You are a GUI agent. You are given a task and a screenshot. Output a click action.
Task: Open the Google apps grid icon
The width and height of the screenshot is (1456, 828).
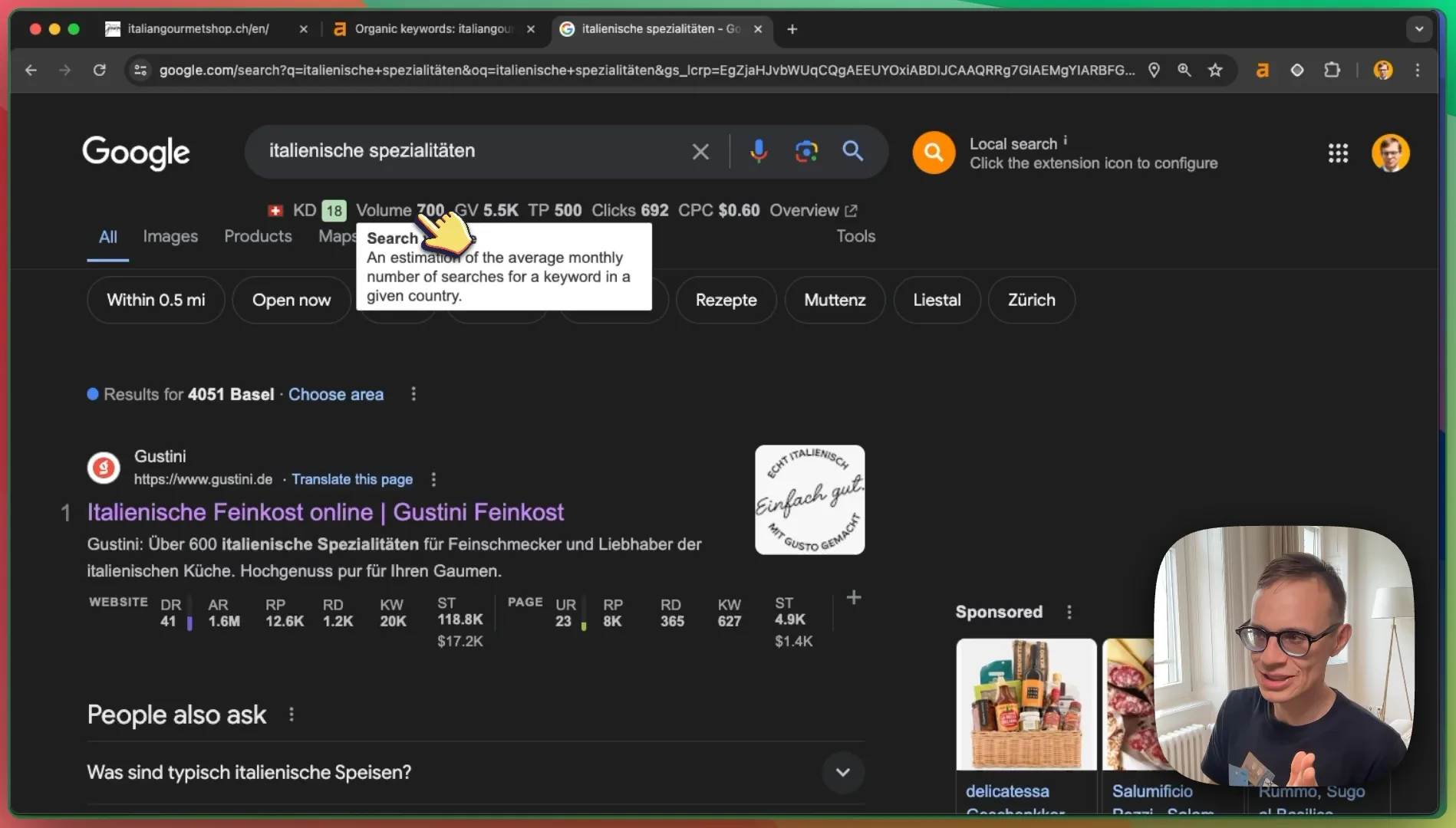[1338, 153]
